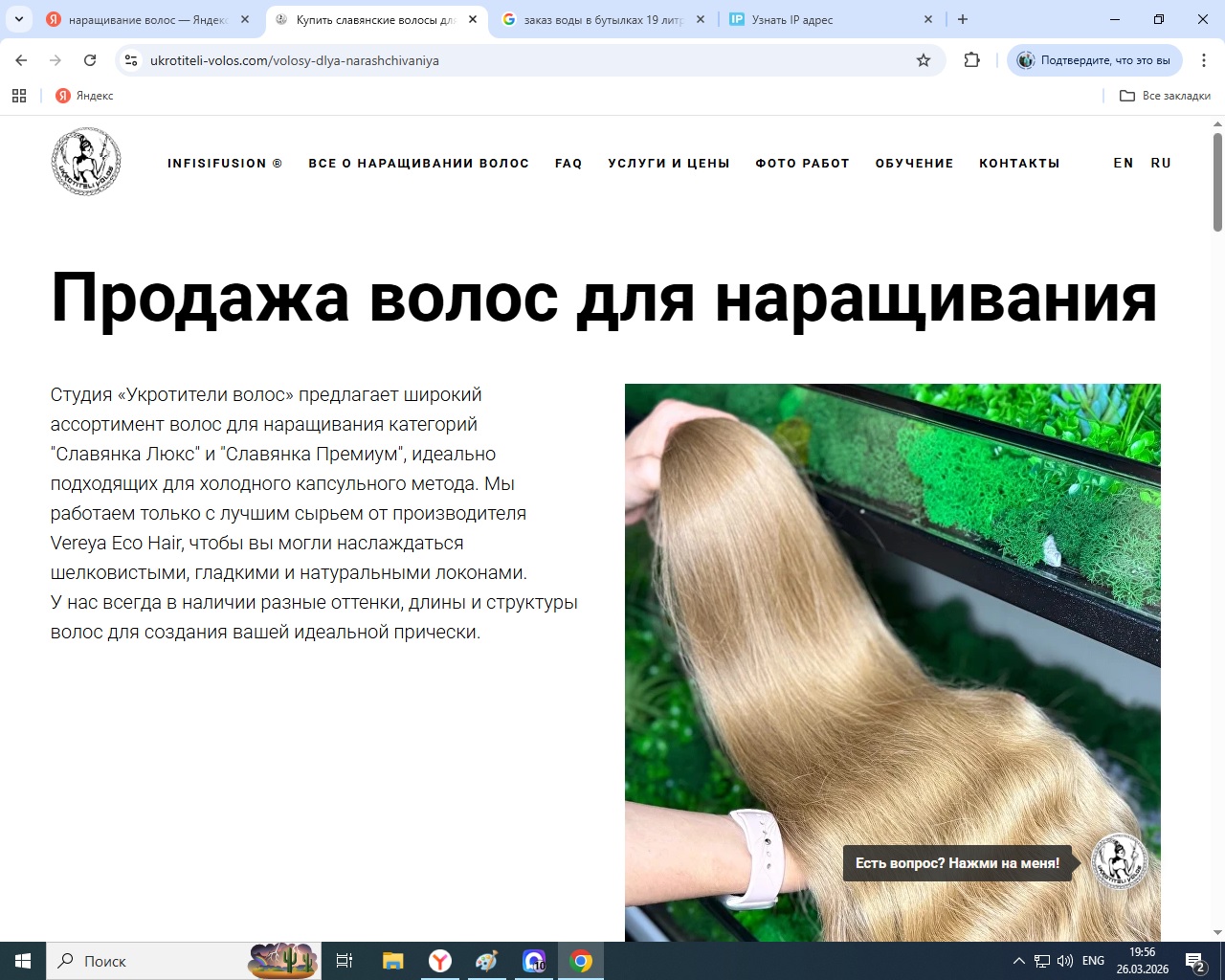Launch File Explorer from the taskbar
The width and height of the screenshot is (1225, 980).
point(392,961)
